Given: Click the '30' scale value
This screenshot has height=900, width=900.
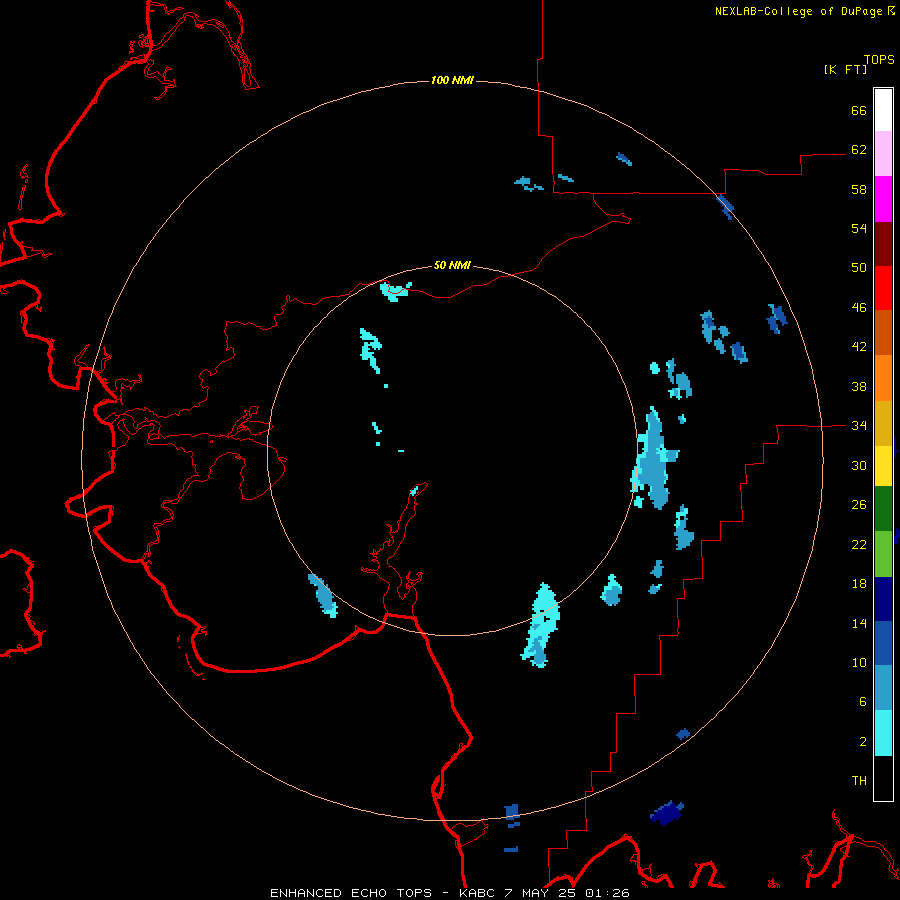Looking at the screenshot, I should point(859,465).
